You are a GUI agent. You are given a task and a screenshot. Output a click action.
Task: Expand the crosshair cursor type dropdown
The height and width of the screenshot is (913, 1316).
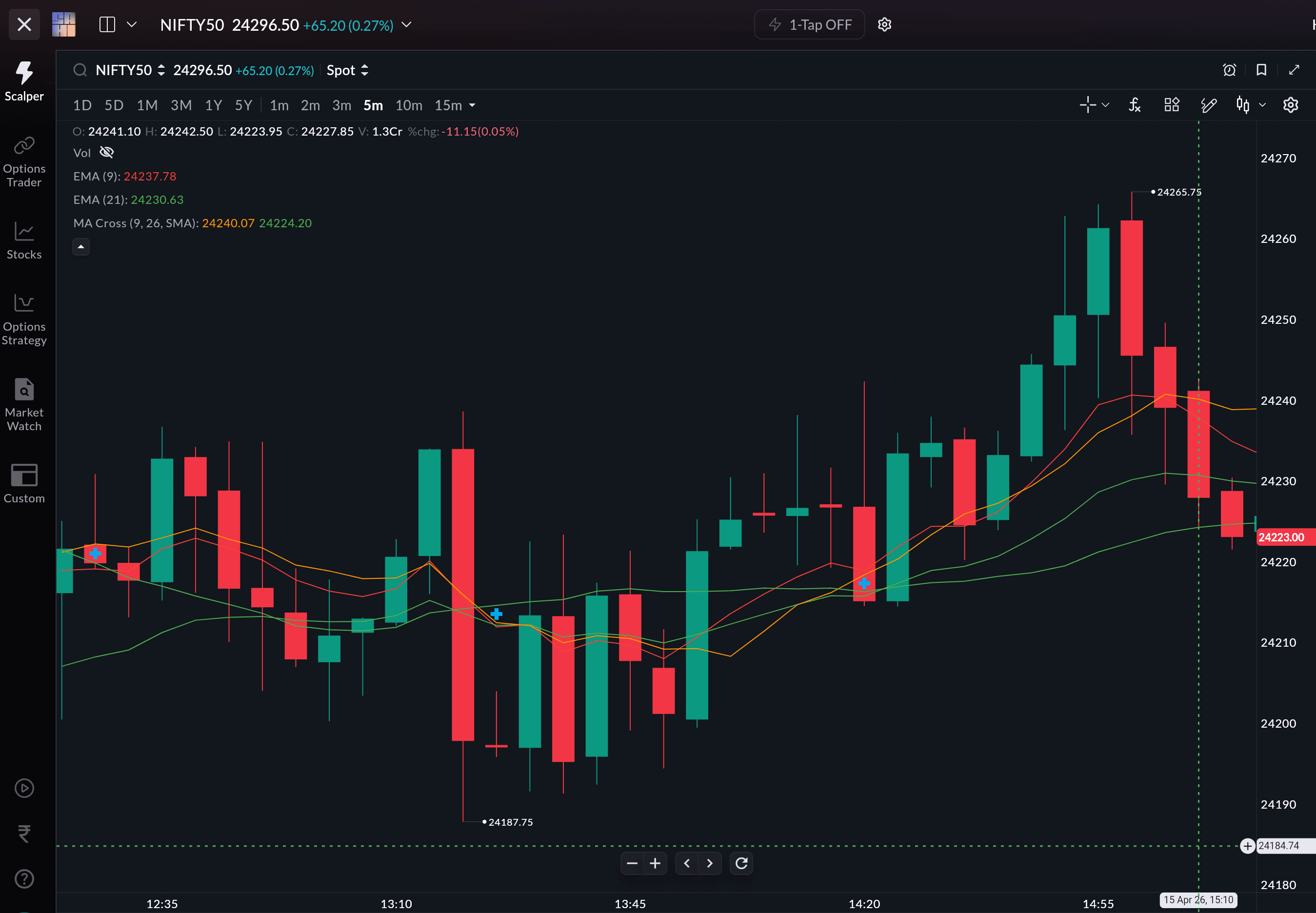pyautogui.click(x=1105, y=105)
